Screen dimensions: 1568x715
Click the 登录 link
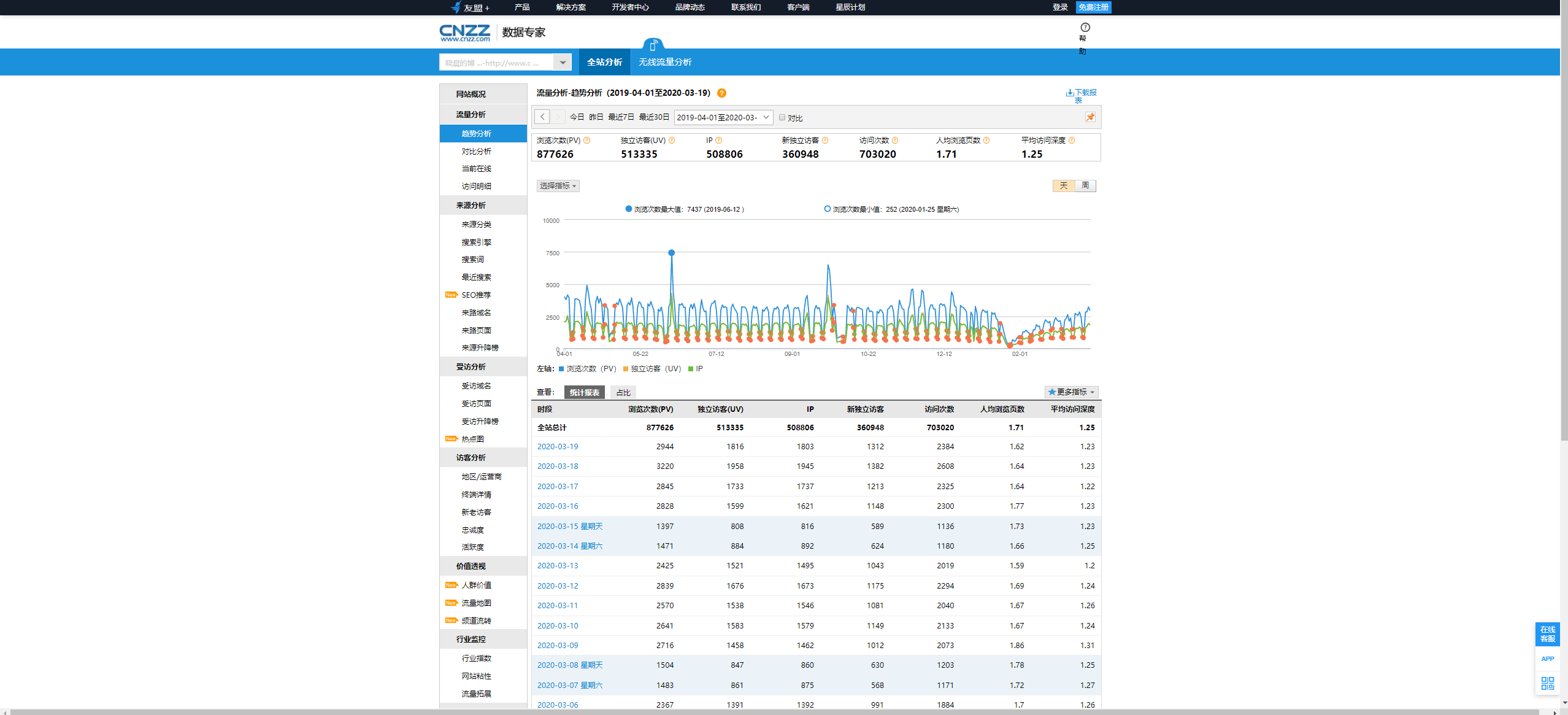coord(1060,7)
